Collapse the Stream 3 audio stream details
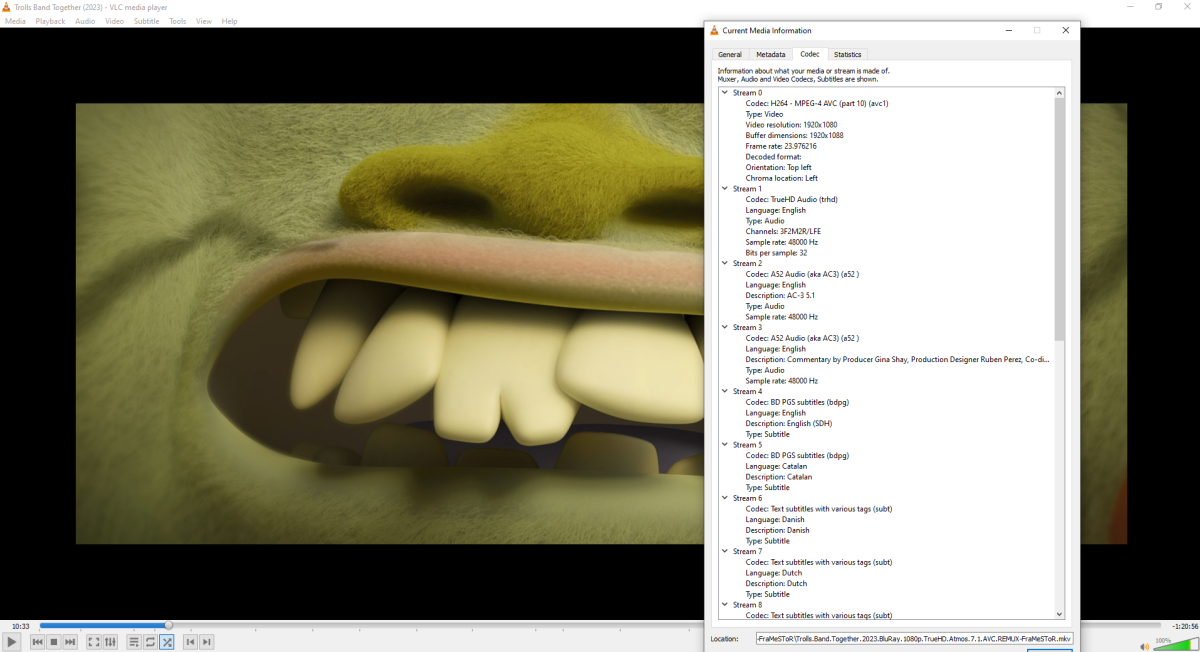Image resolution: width=1200 pixels, height=652 pixels. point(724,327)
